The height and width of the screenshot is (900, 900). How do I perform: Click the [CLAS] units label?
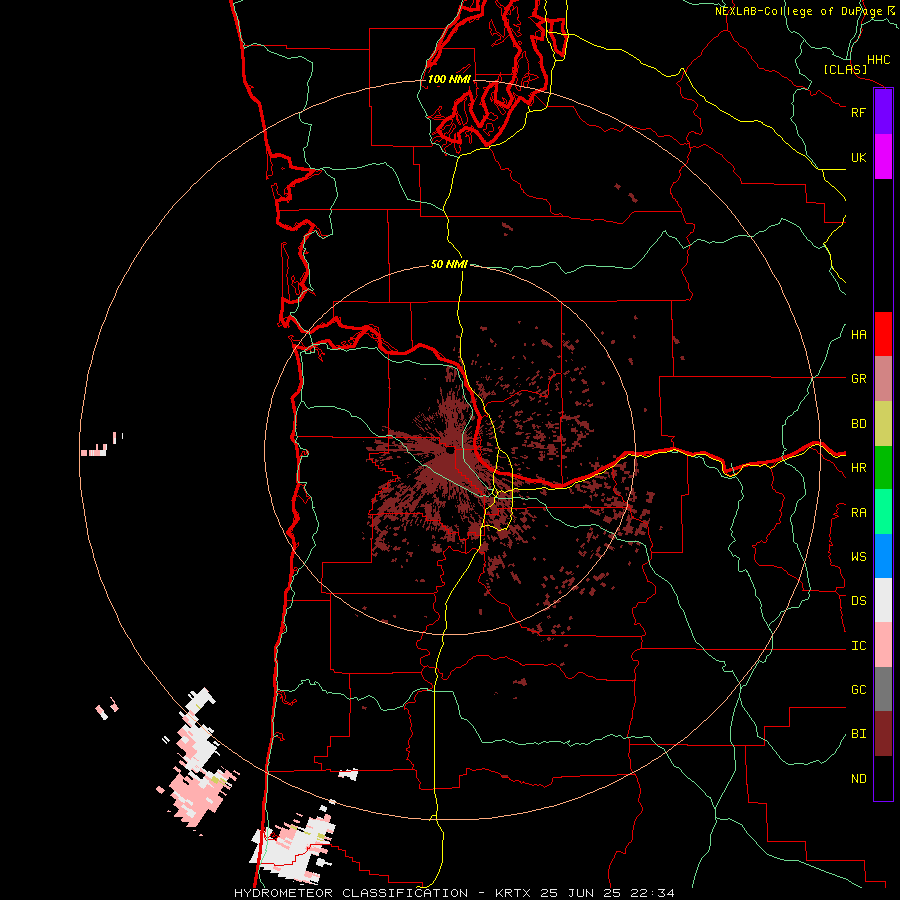[x=845, y=69]
